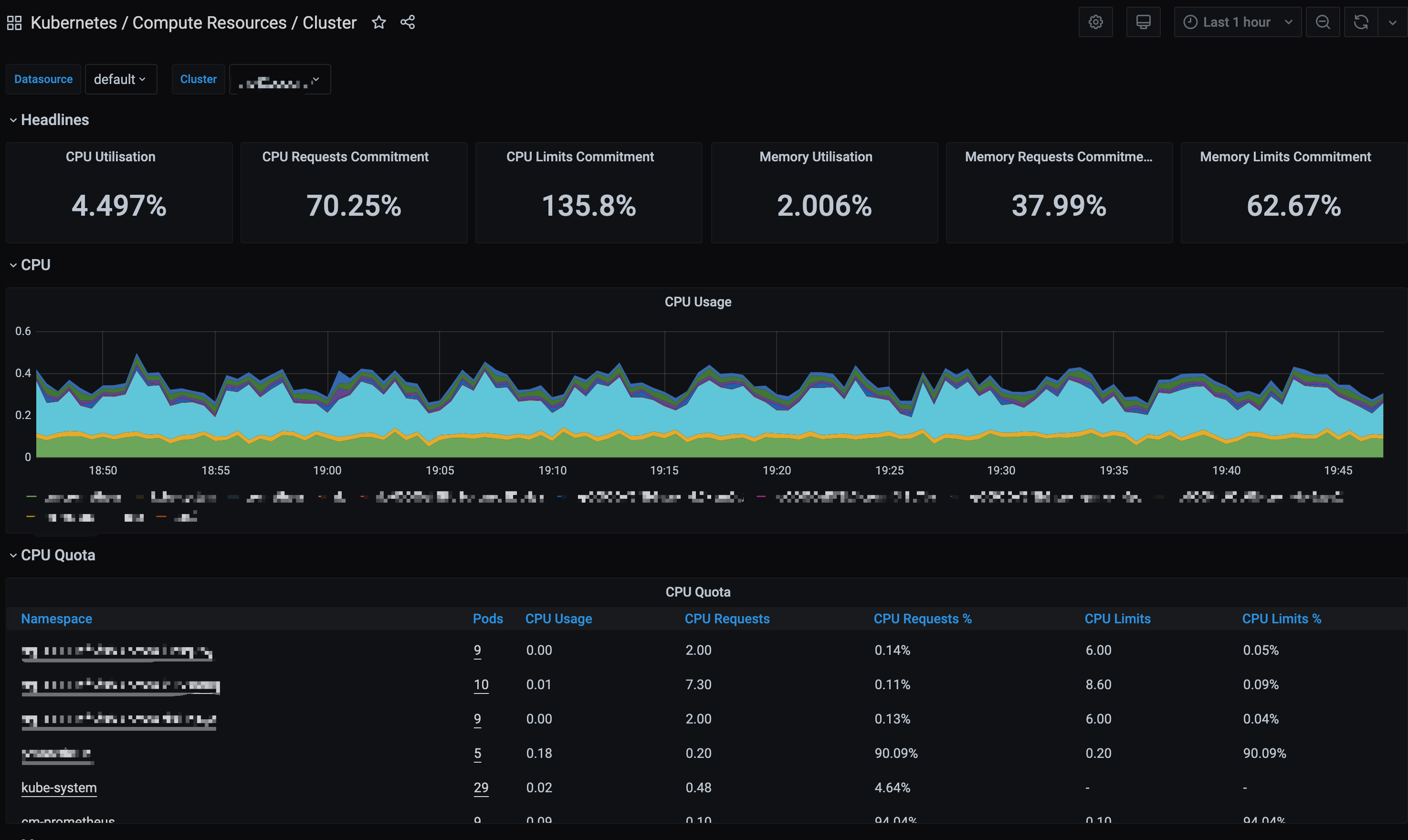Open the Datasource default dropdown
1408x840 pixels.
[x=121, y=79]
